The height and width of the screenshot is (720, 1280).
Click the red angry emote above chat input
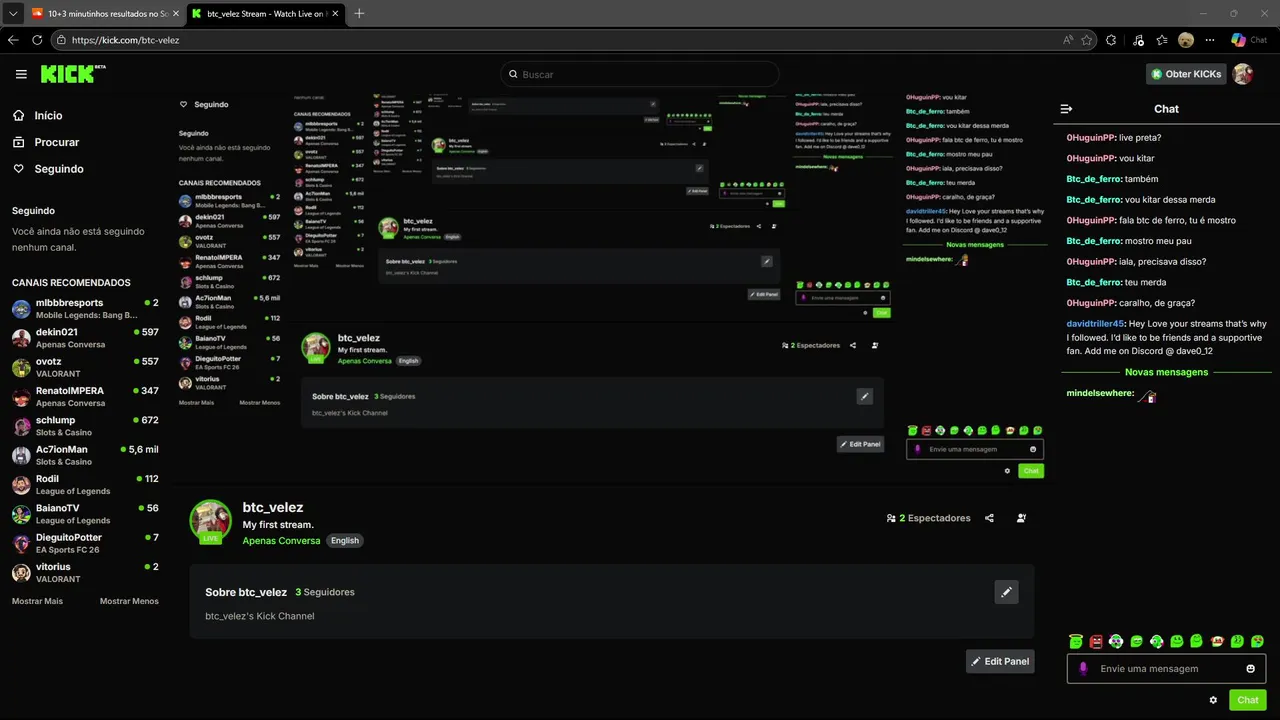1096,641
